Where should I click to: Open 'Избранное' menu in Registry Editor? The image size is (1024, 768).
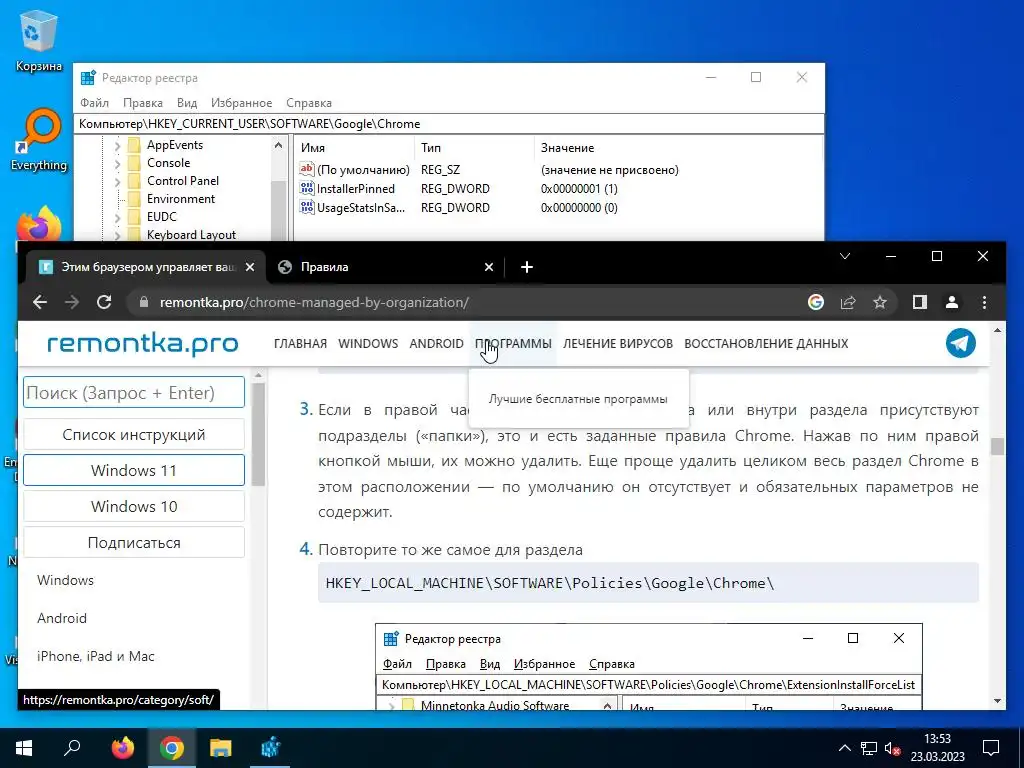coord(241,103)
